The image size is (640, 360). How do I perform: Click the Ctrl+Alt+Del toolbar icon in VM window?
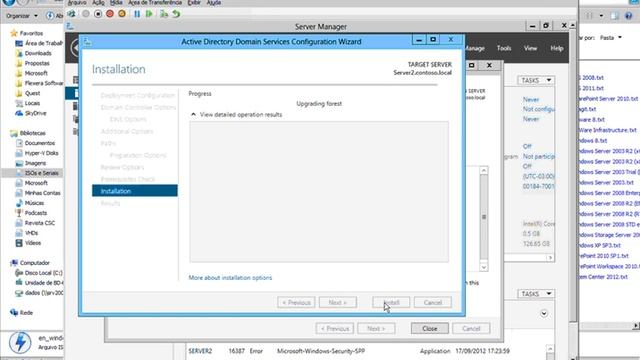click(x=71, y=14)
